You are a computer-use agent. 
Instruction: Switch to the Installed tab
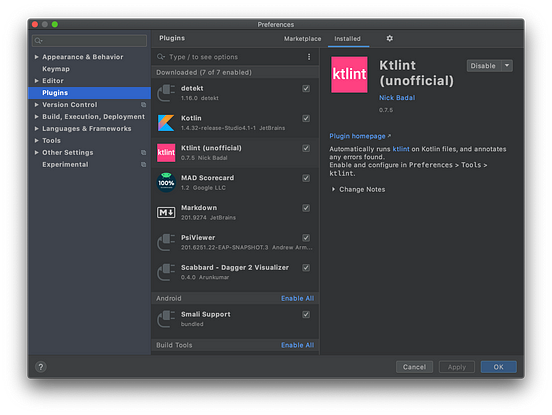[x=347, y=39]
